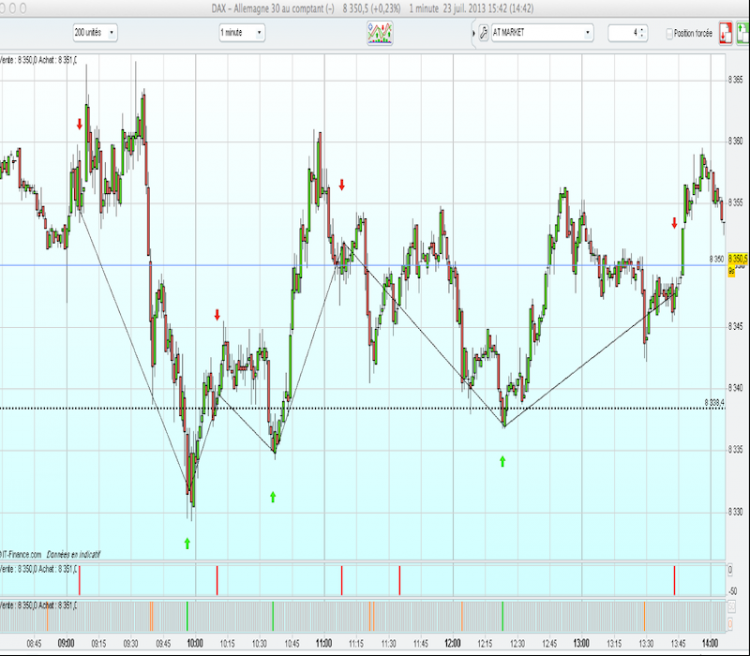Select the dotted 8 338,4 horizontal line
Image resolution: width=750 pixels, height=656 pixels.
tap(363, 408)
